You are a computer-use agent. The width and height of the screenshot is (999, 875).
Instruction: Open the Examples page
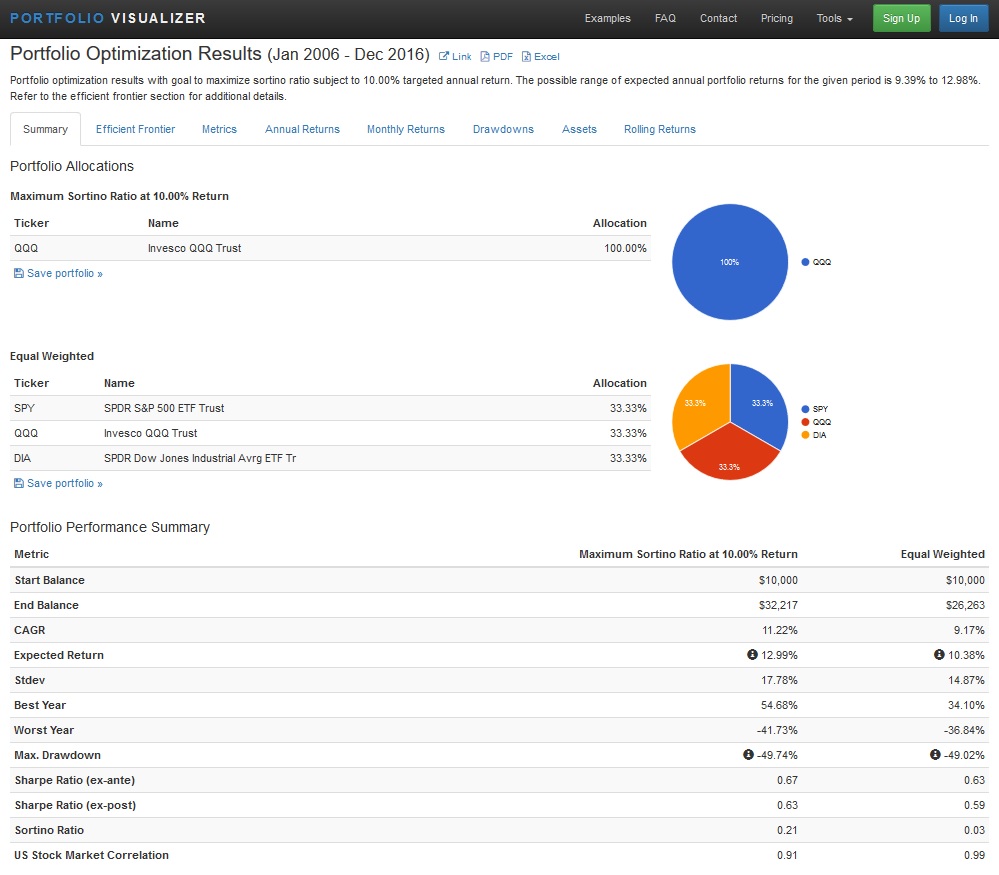(x=607, y=18)
